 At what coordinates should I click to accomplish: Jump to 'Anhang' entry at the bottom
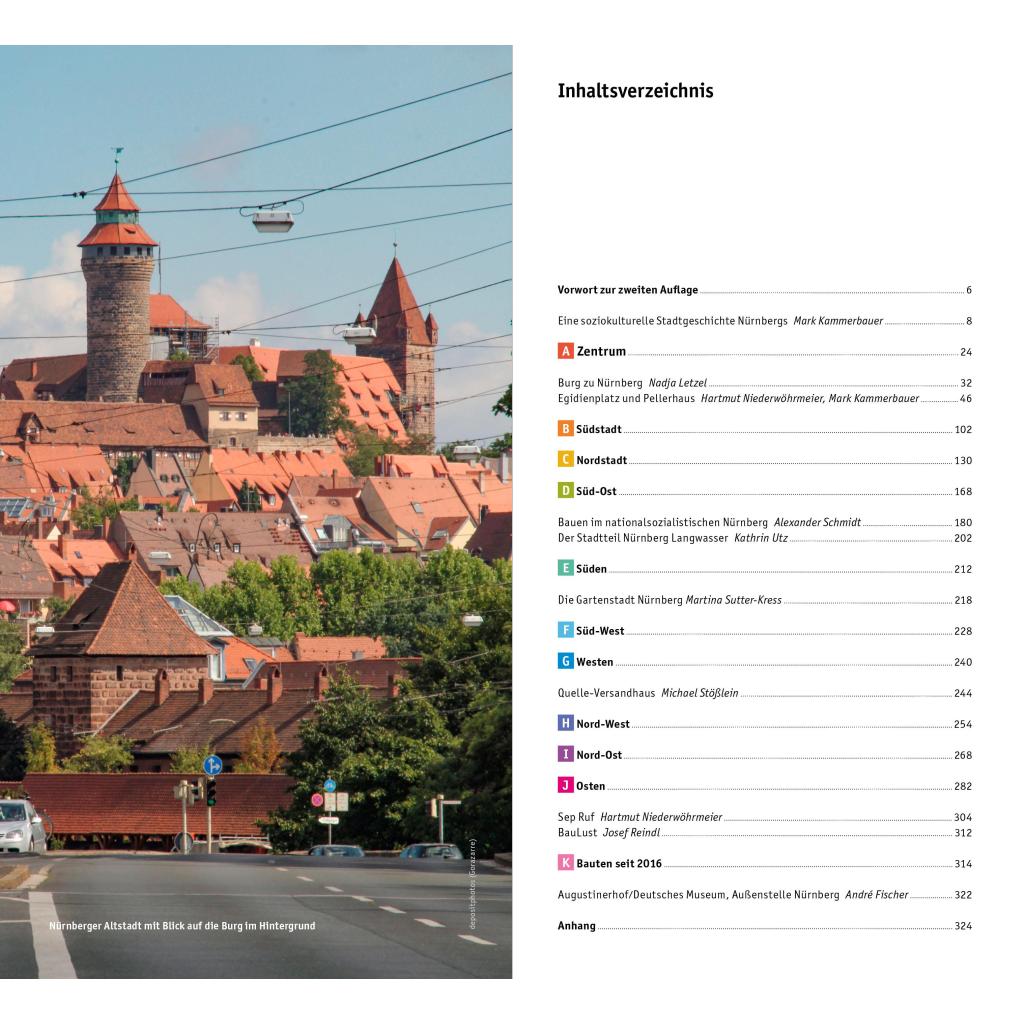(576, 926)
